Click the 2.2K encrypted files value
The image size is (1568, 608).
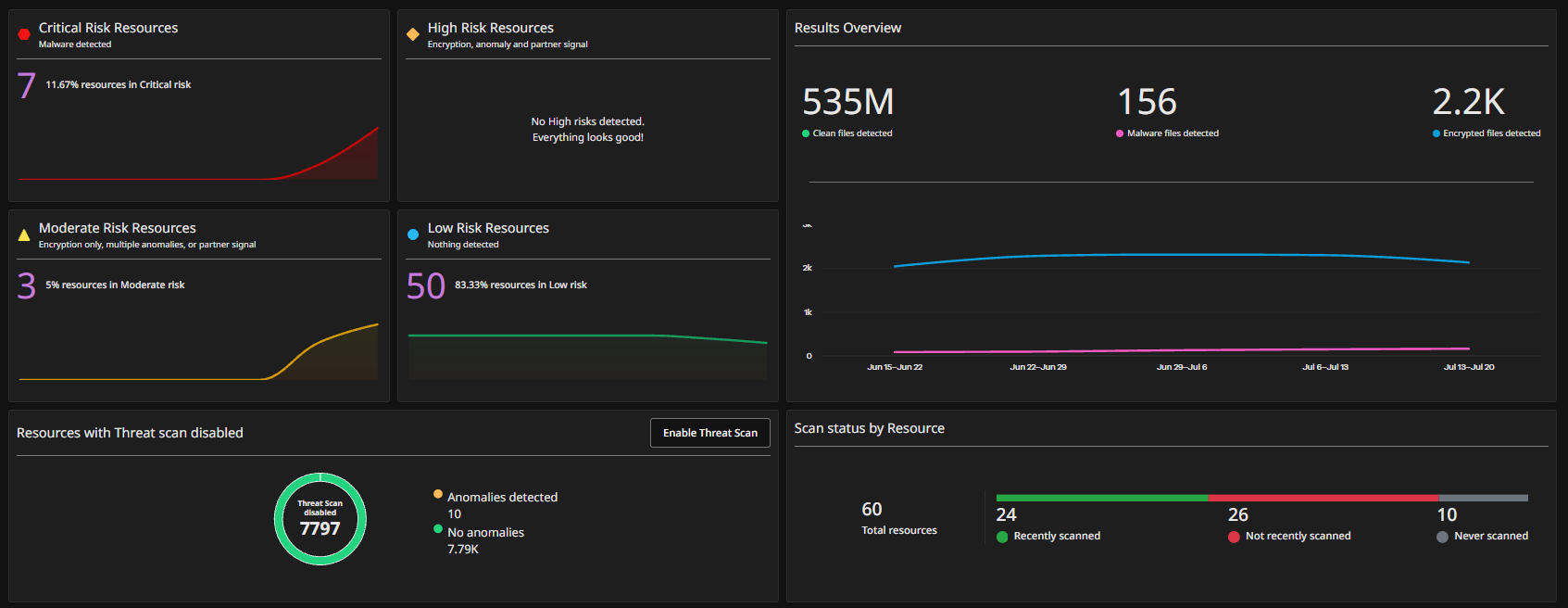pos(1469,102)
